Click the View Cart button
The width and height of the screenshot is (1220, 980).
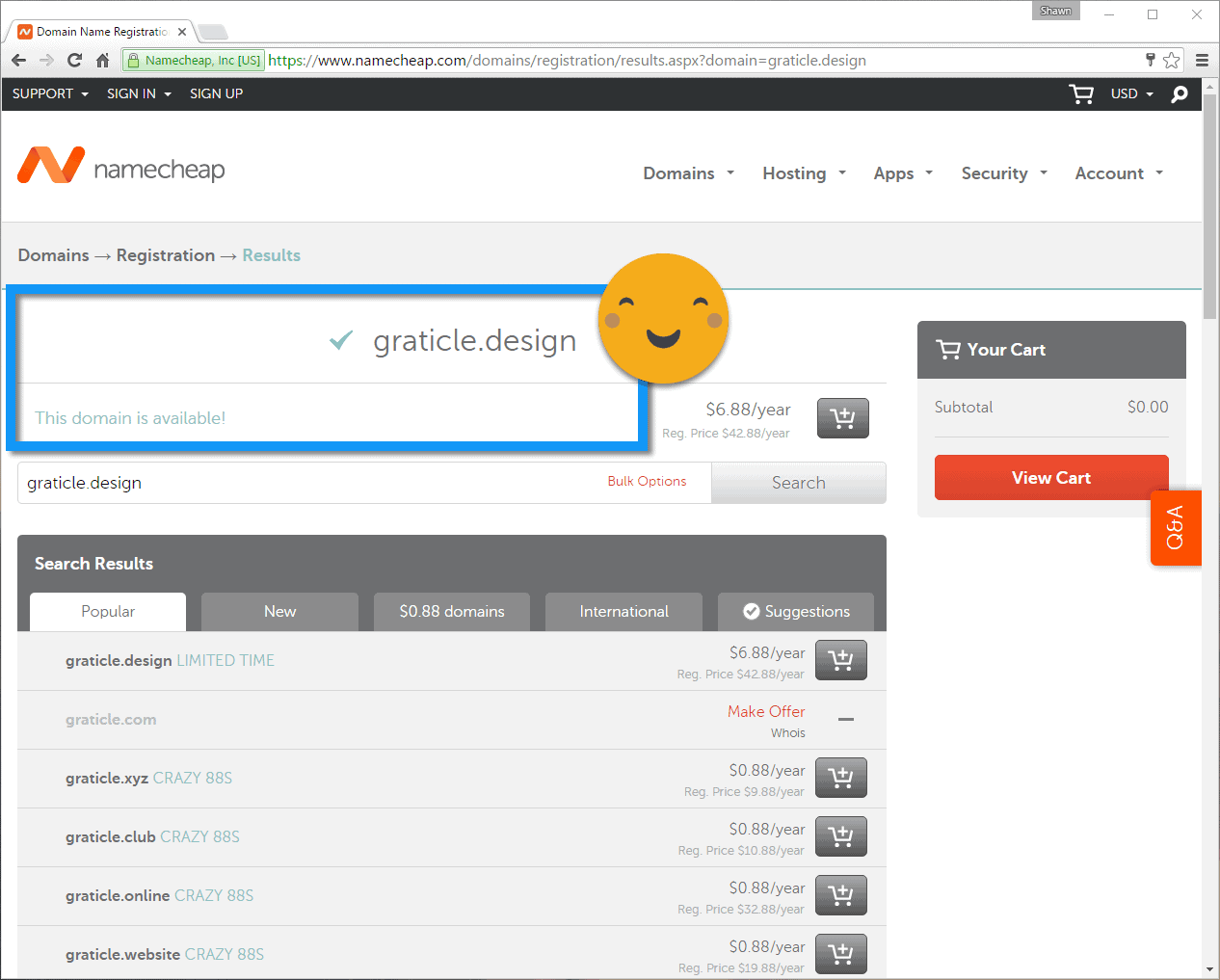click(1051, 478)
